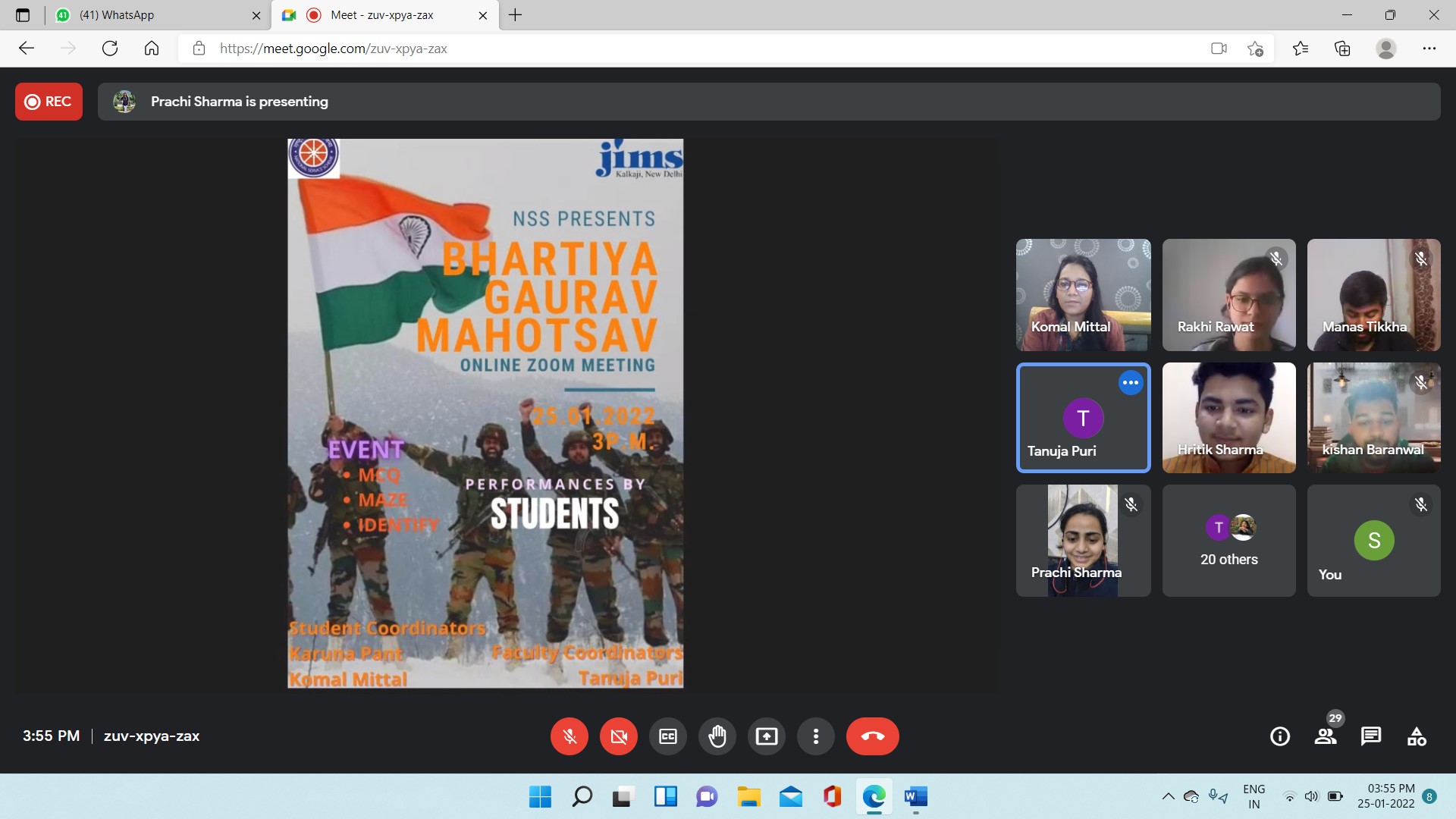Viewport: 1456px width, 819px height.
Task: Open meeting details info icon
Action: click(1280, 736)
